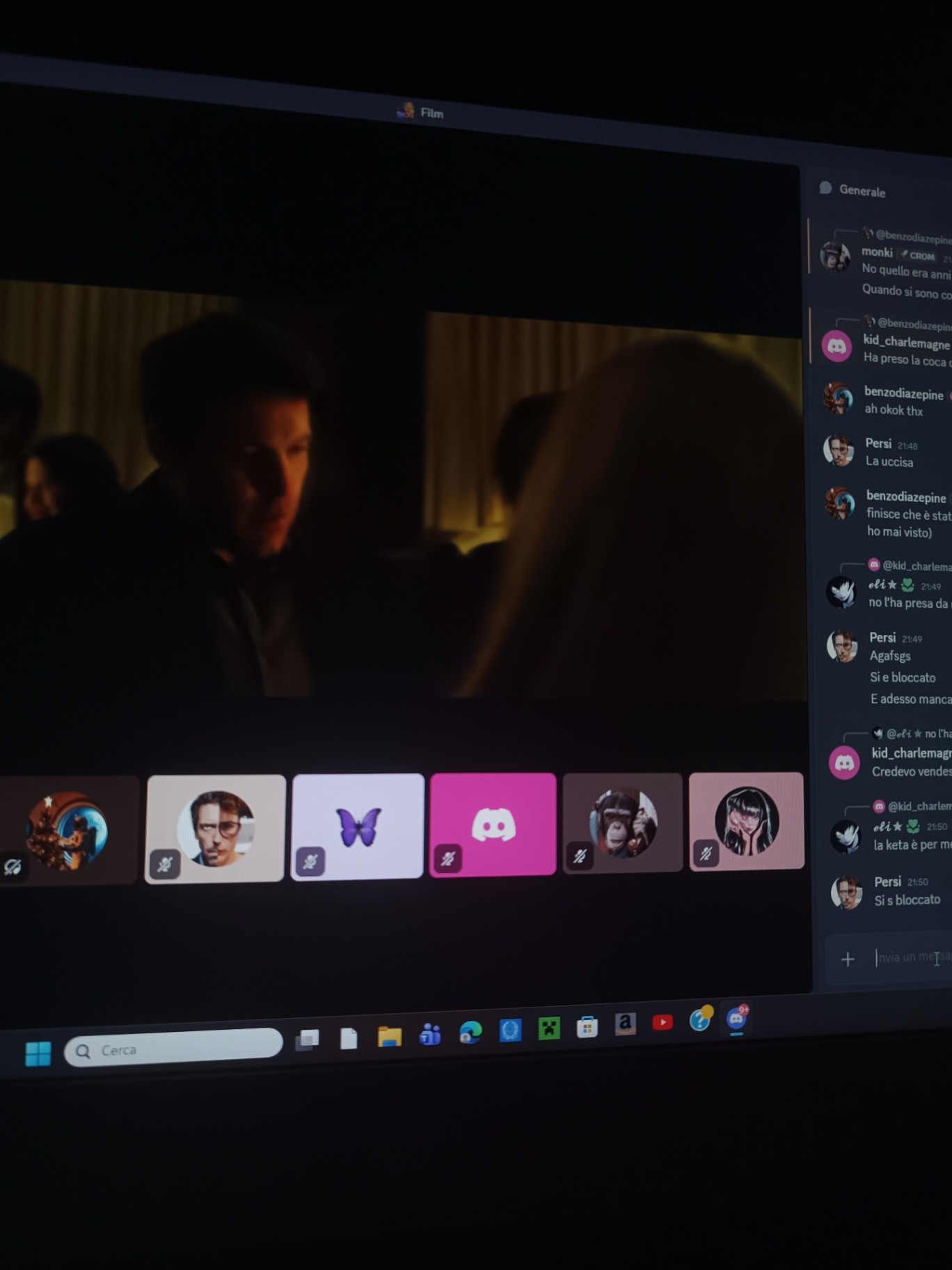Click the message "La uccisa"
Viewport: 952px width, 1270px height.
(x=889, y=462)
